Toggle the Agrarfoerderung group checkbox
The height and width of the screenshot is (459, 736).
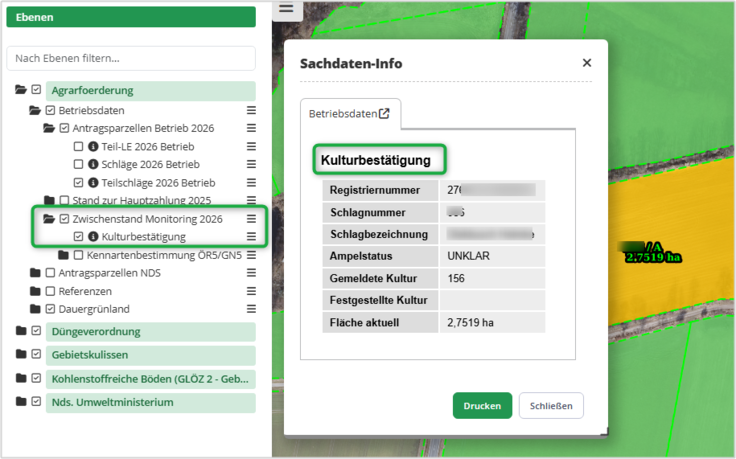[36, 90]
